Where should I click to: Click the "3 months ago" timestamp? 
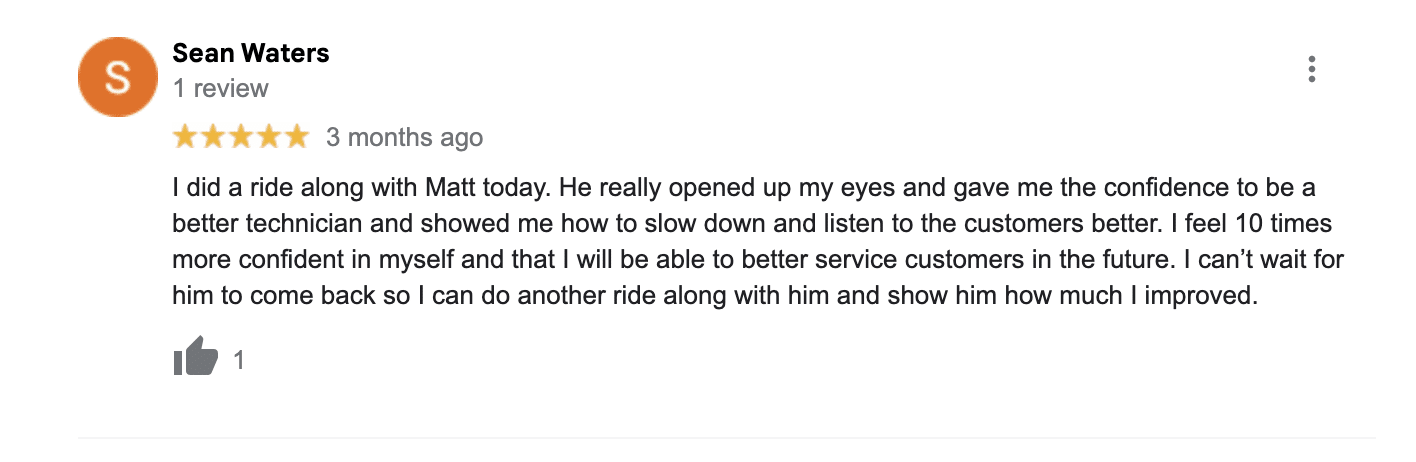click(404, 138)
